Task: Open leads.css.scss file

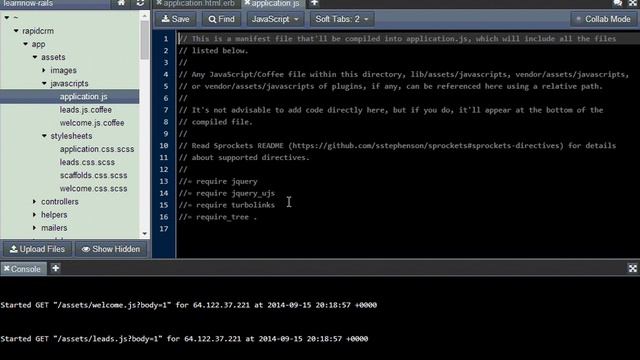Action: click(x=87, y=162)
